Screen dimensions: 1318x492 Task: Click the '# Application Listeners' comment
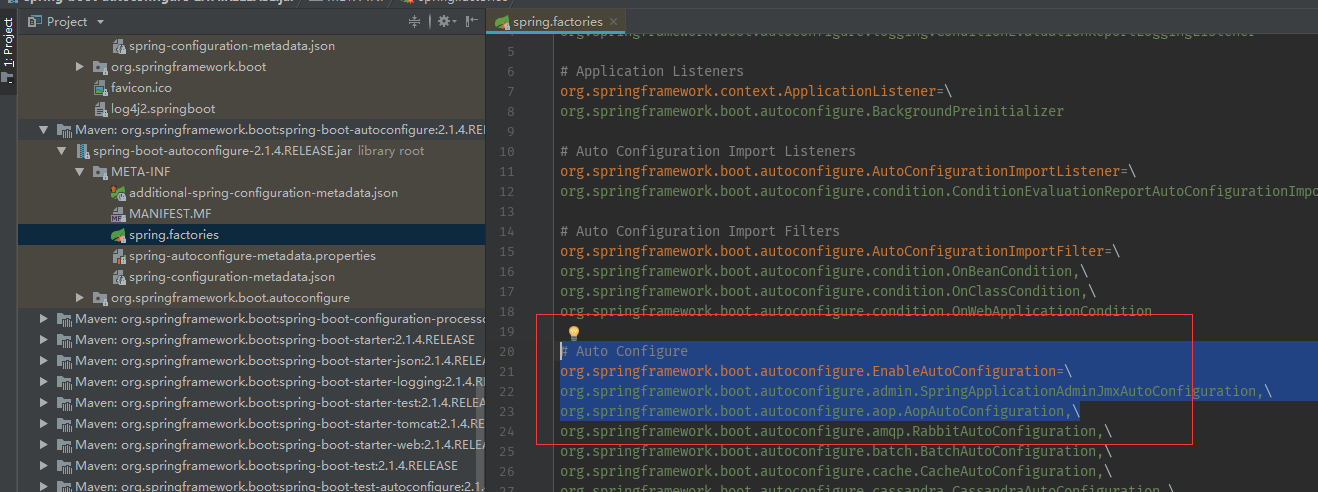coord(652,71)
